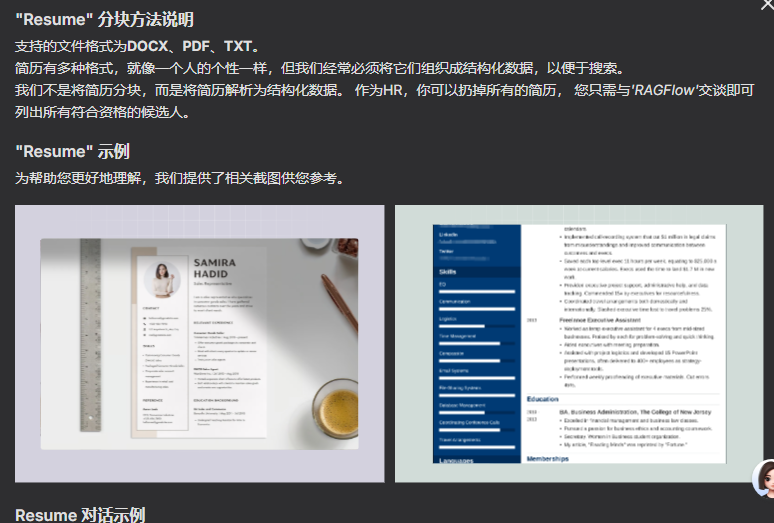Viewport: 774px width, 523px height.
Task: Click the 'Resume 对话示例' heading
Action: (x=80, y=515)
